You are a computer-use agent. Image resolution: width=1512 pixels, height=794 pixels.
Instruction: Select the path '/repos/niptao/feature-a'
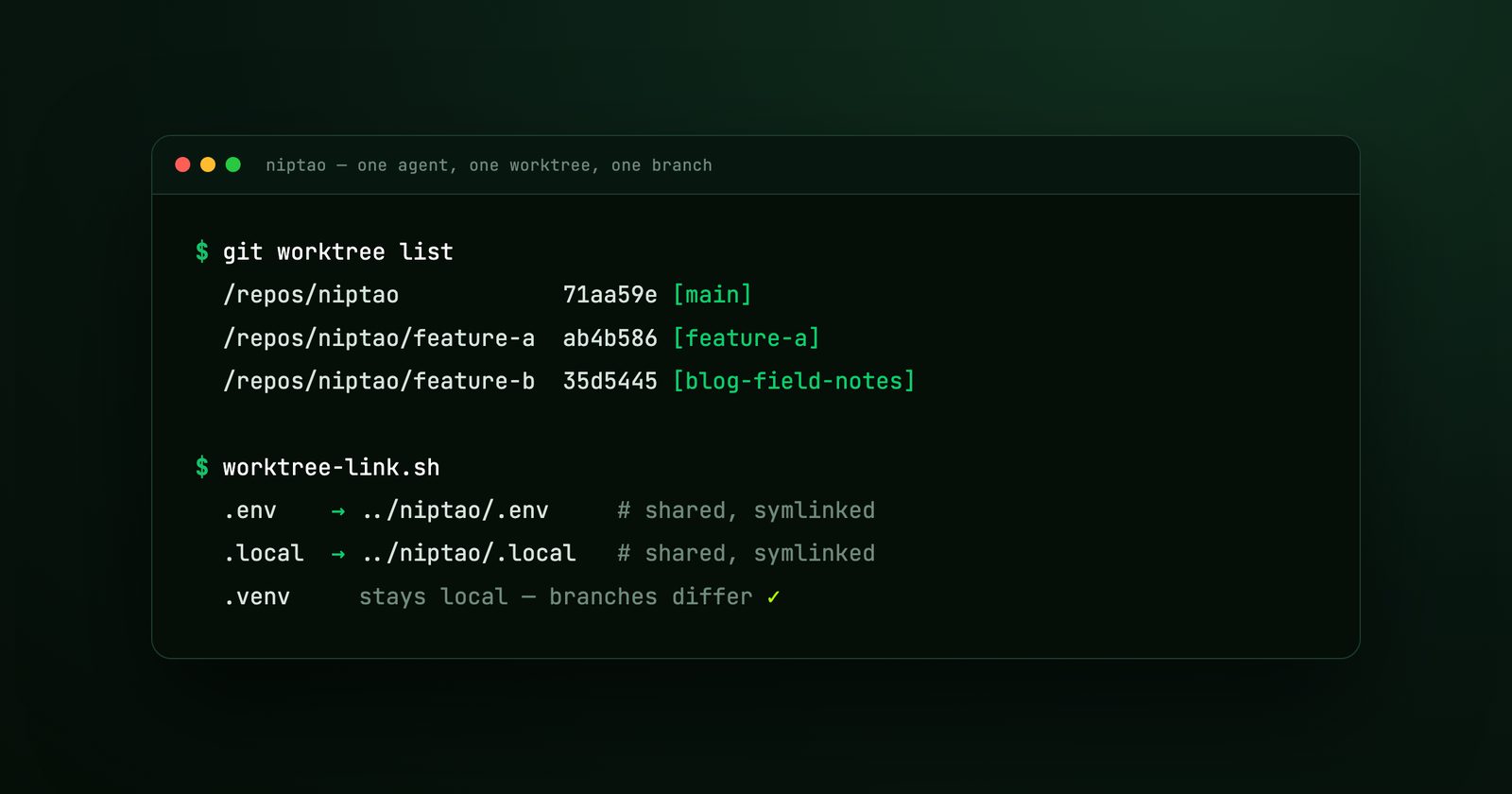tap(379, 338)
